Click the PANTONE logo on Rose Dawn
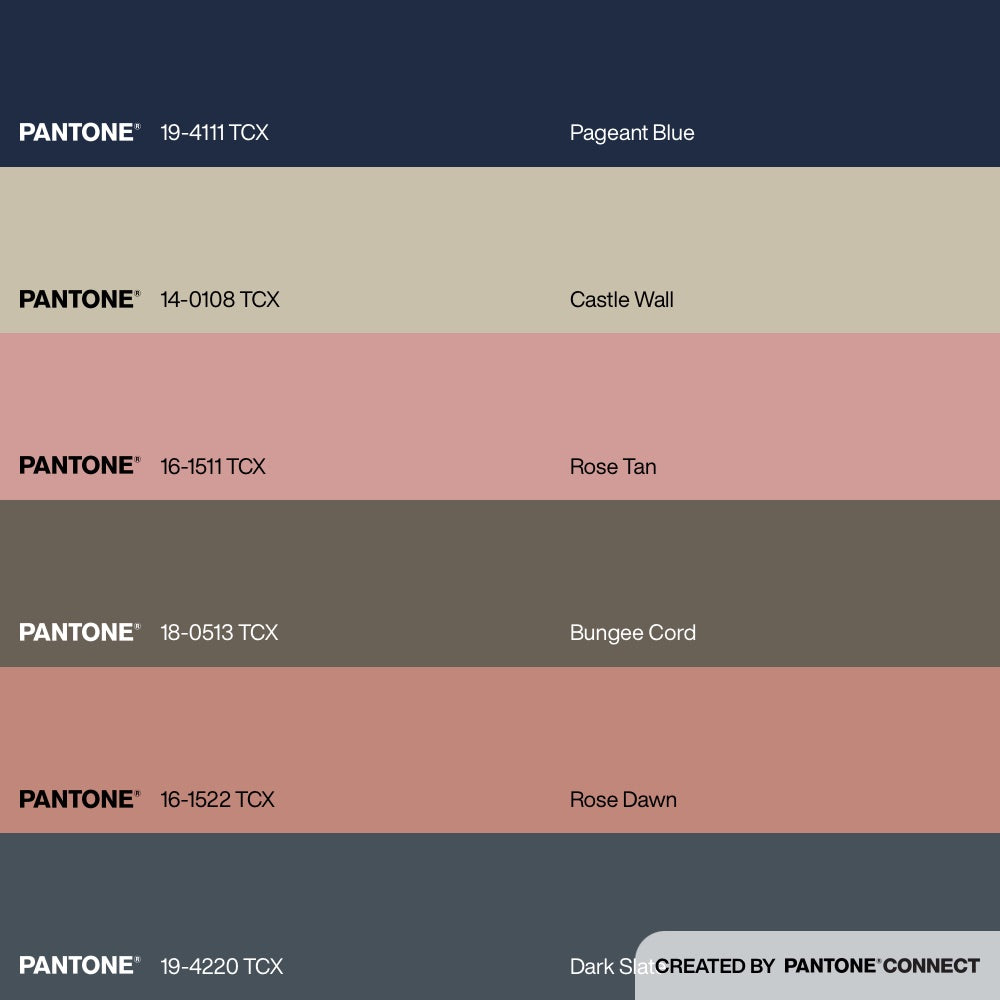Screen dimensions: 1000x1000 click(x=79, y=799)
